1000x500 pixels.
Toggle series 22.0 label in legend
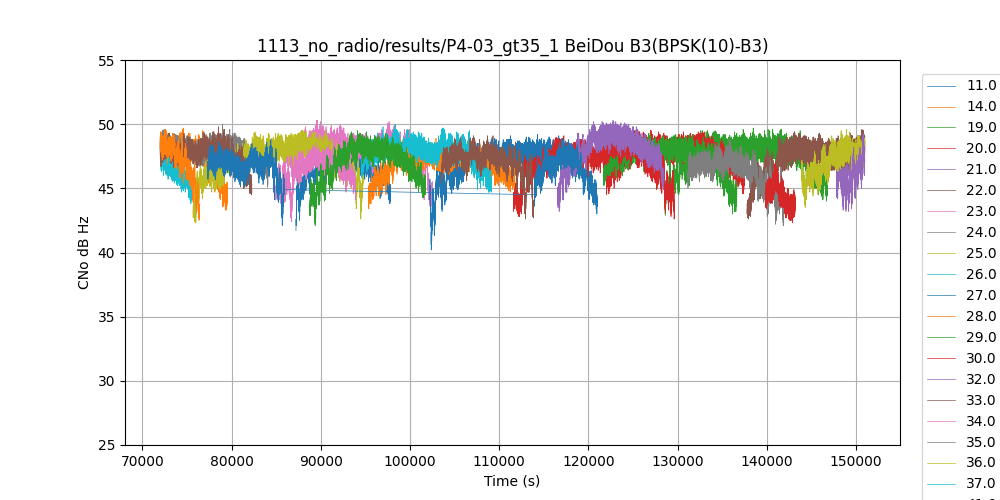click(982, 191)
